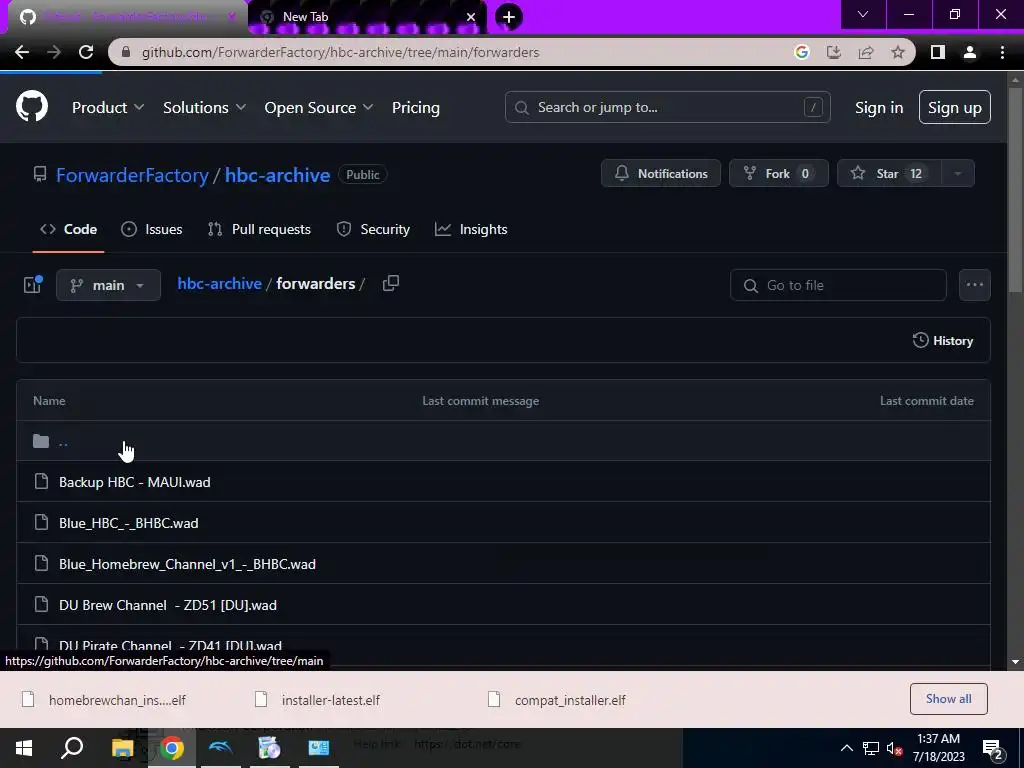Open the ForwarderFactory owner link

(x=132, y=175)
